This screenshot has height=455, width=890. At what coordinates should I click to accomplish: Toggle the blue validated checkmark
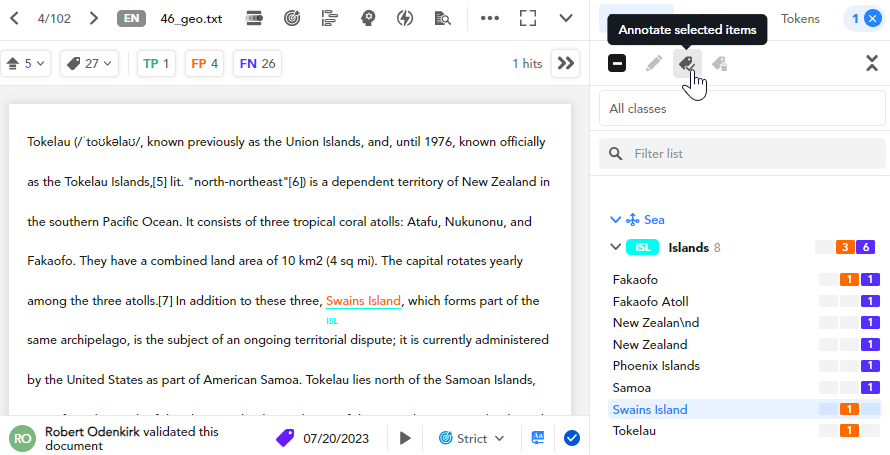pyautogui.click(x=572, y=437)
